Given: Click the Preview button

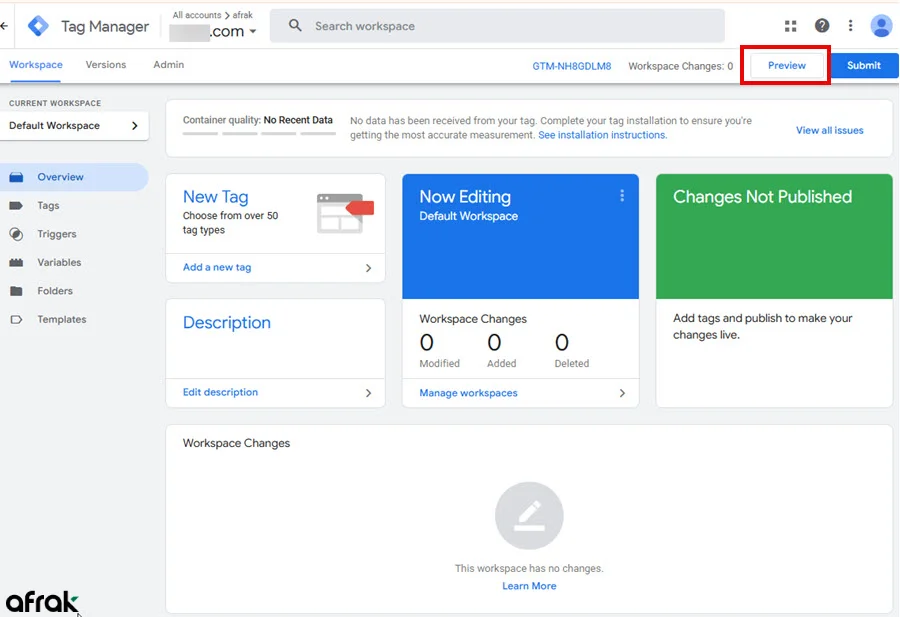Looking at the screenshot, I should tap(787, 66).
